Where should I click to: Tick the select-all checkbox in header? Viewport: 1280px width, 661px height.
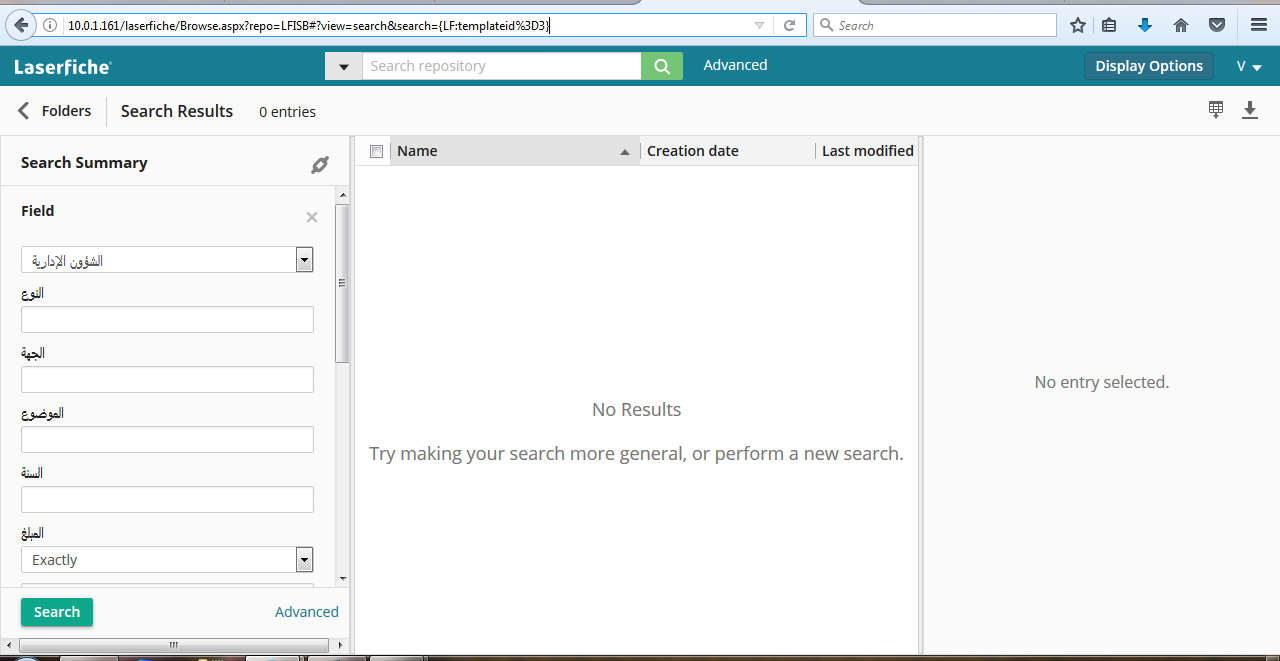pyautogui.click(x=376, y=152)
